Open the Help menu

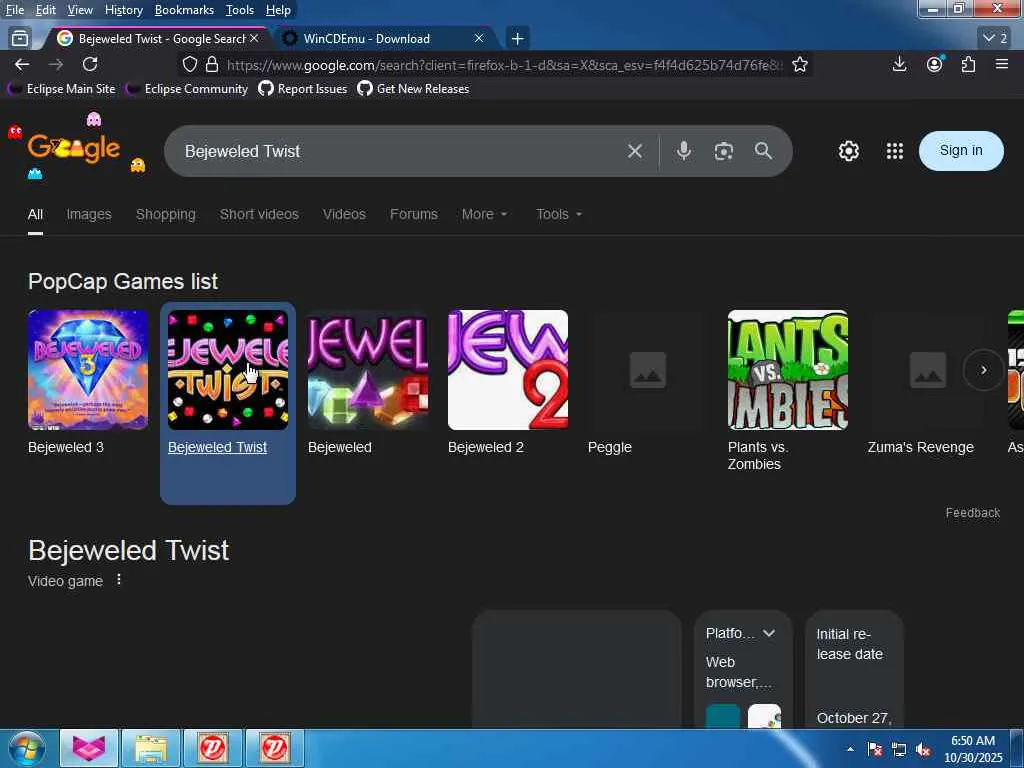[x=278, y=10]
